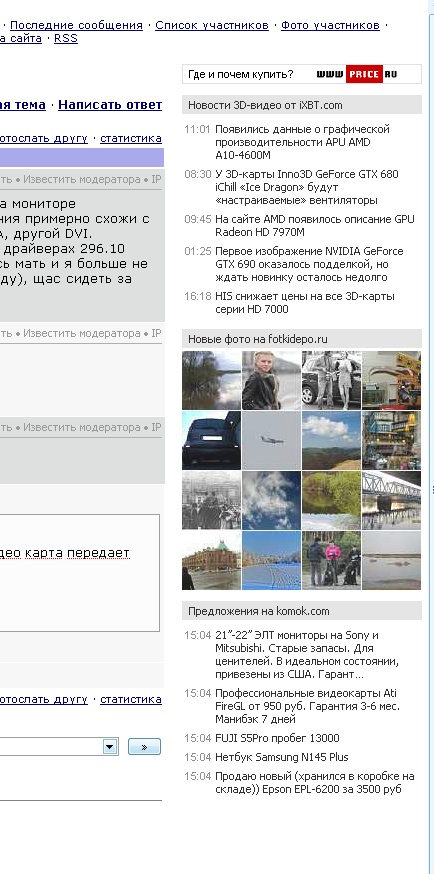The height and width of the screenshot is (874, 434).
Task: Open blue sky clouds thumbnail
Action: [x=271, y=501]
